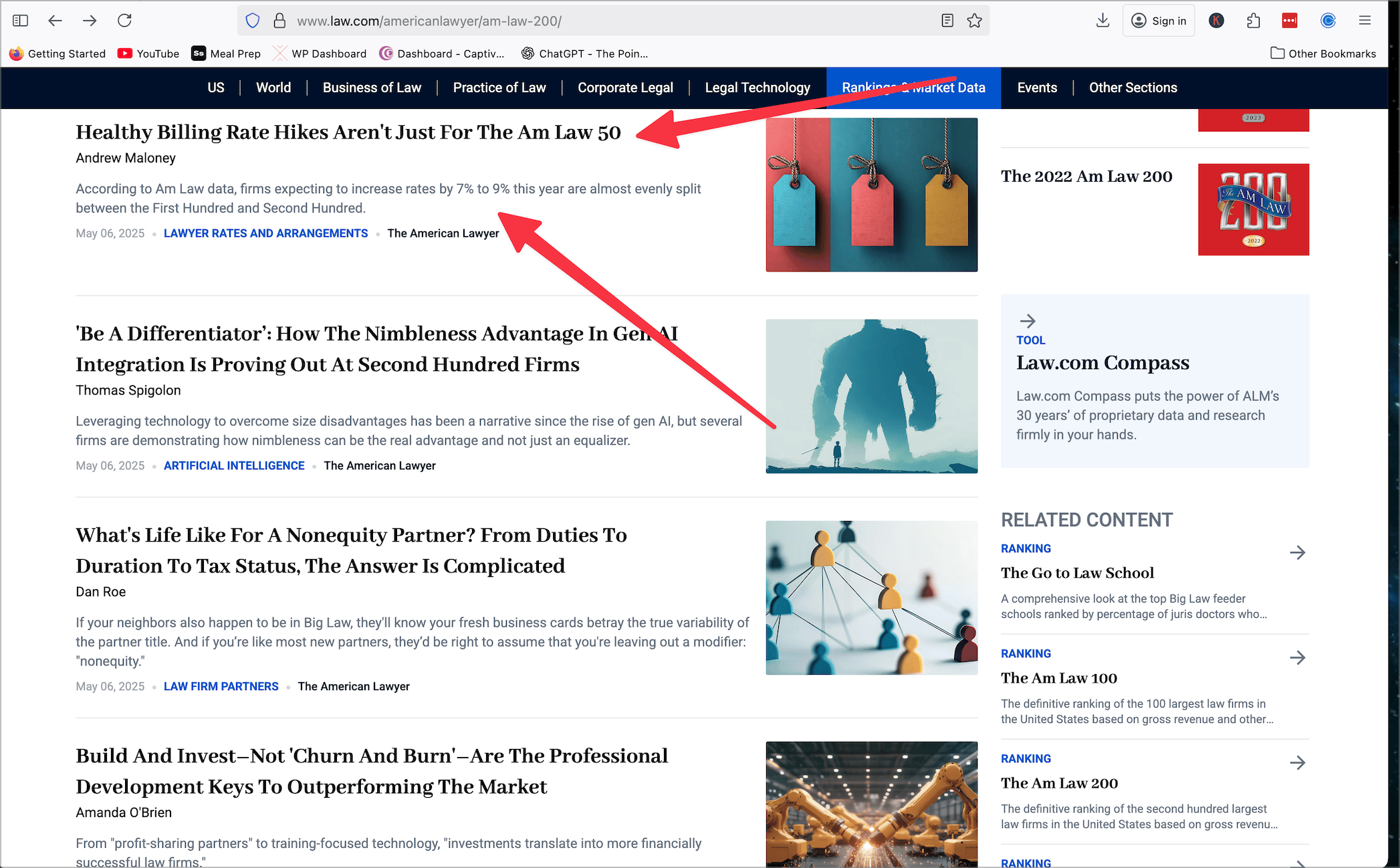Open the Healthy Billing Rate Hikes headline
This screenshot has width=1400, height=868.
(x=348, y=132)
